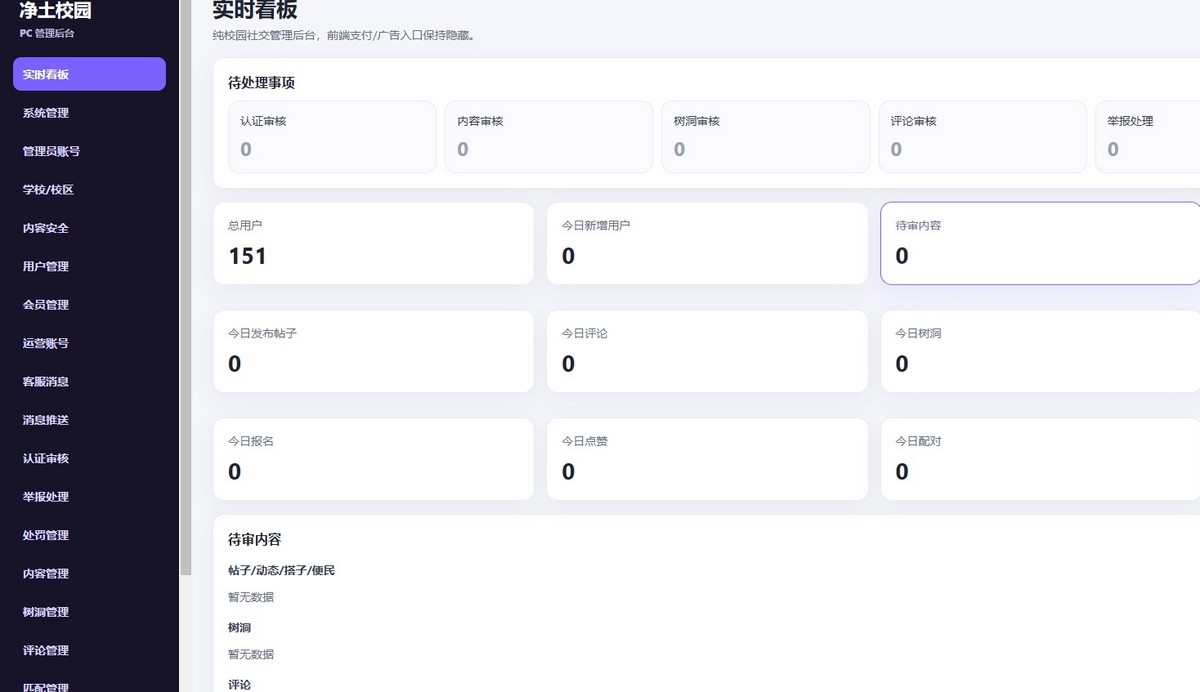
Task: Open the 今日报名 stat card
Action: coord(373,459)
